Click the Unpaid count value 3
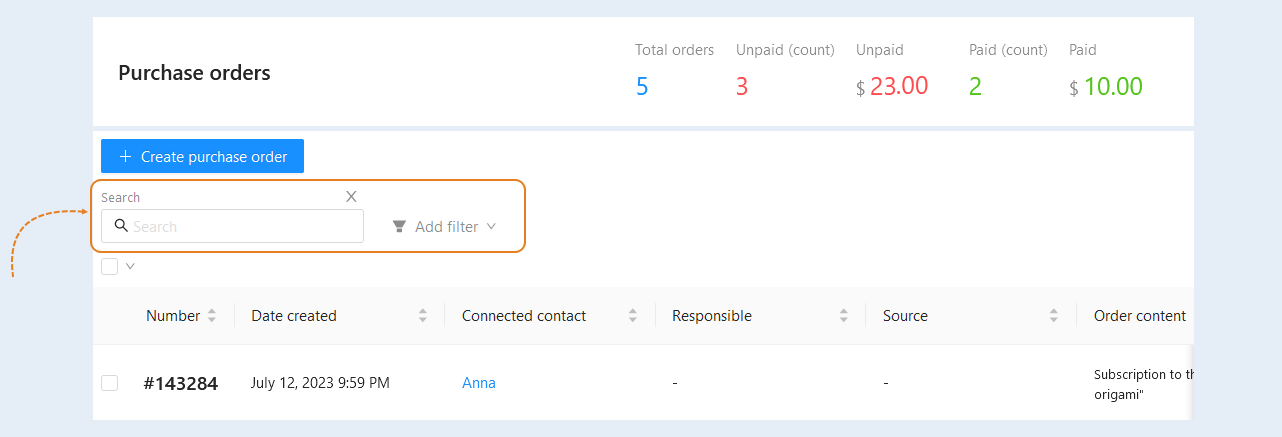 coord(742,86)
